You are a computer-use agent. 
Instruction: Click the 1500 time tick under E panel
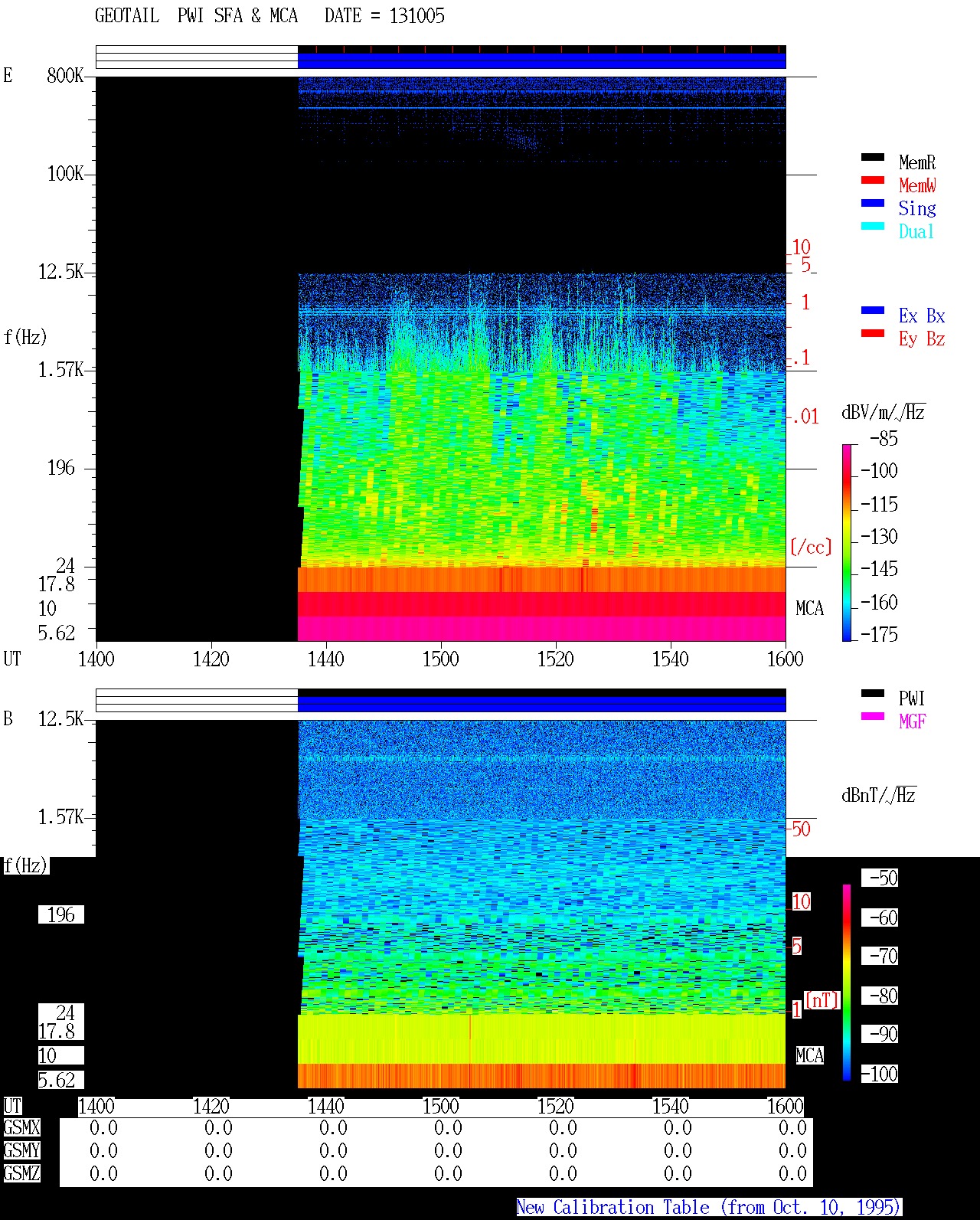click(x=441, y=659)
